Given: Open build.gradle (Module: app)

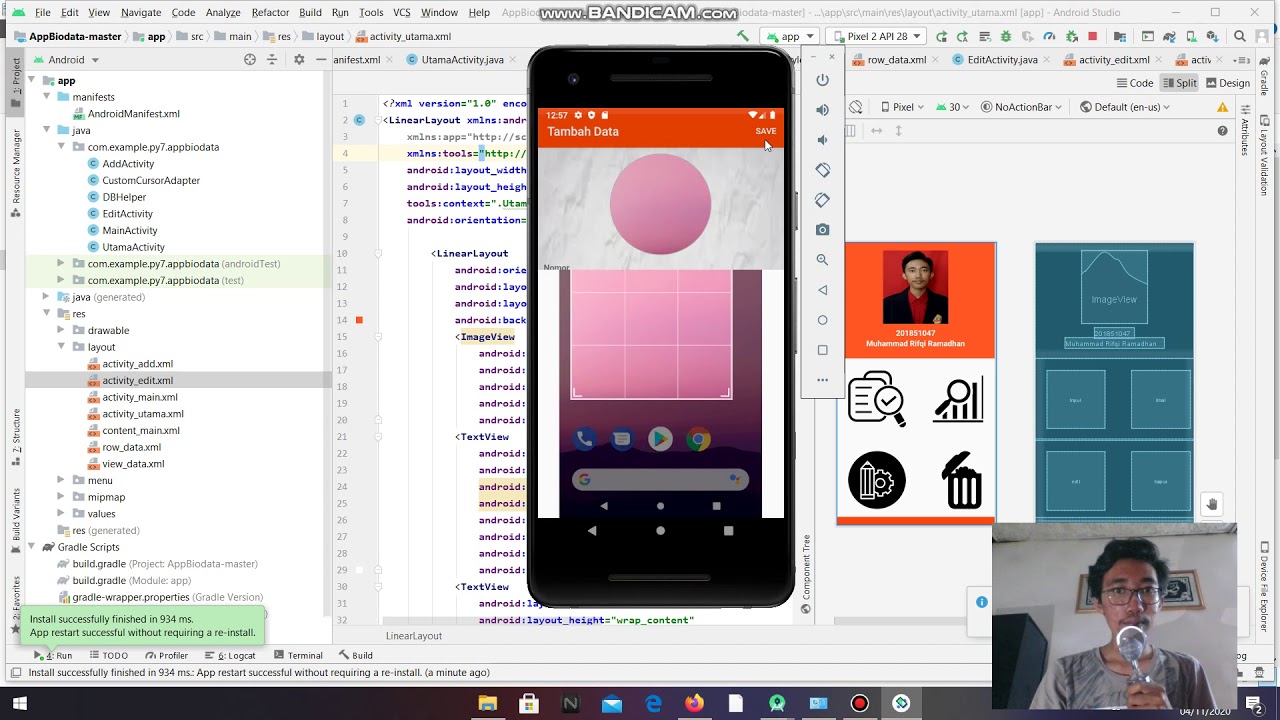Looking at the screenshot, I should [131, 581].
